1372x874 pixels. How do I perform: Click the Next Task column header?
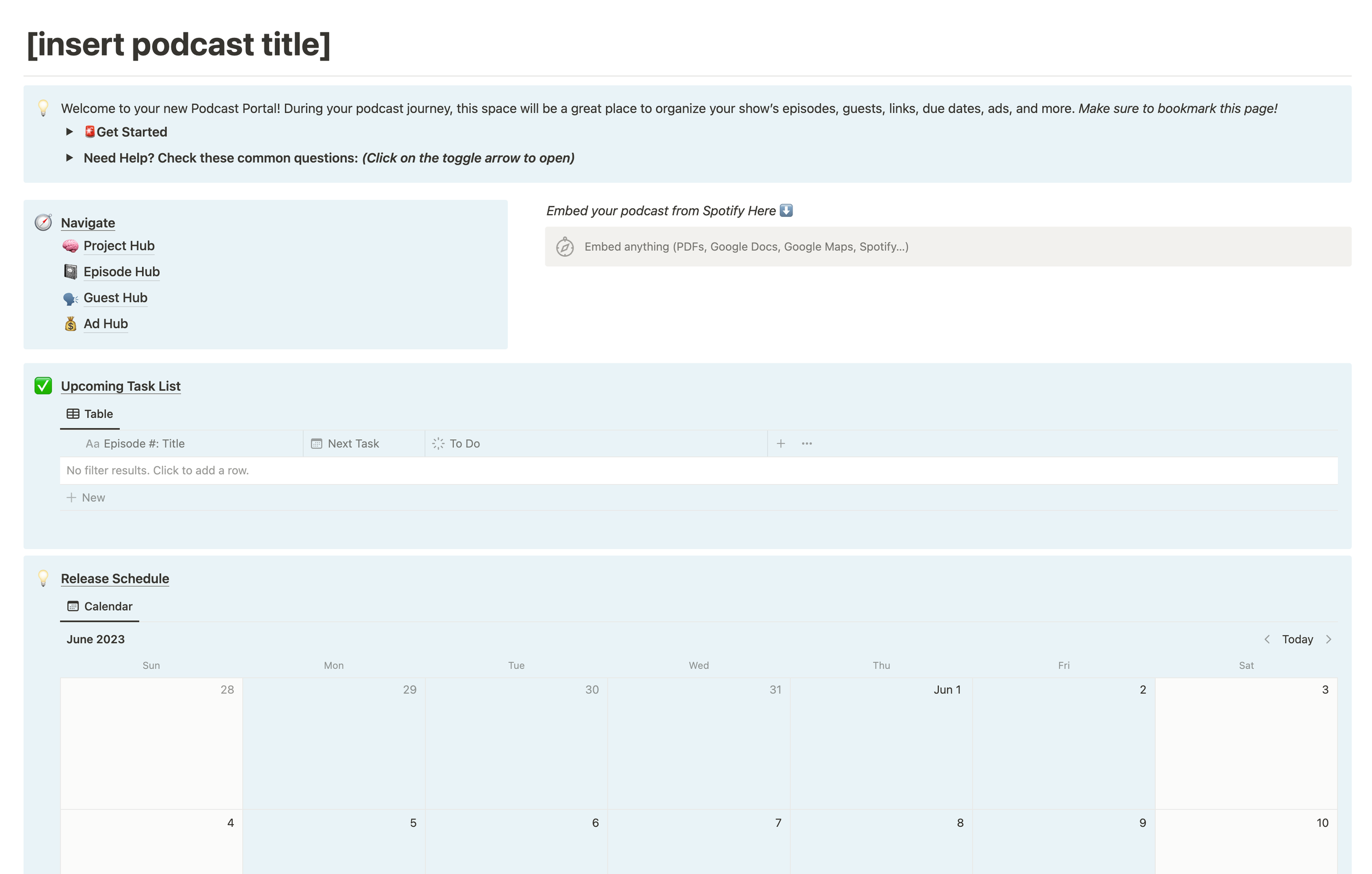[x=364, y=444]
